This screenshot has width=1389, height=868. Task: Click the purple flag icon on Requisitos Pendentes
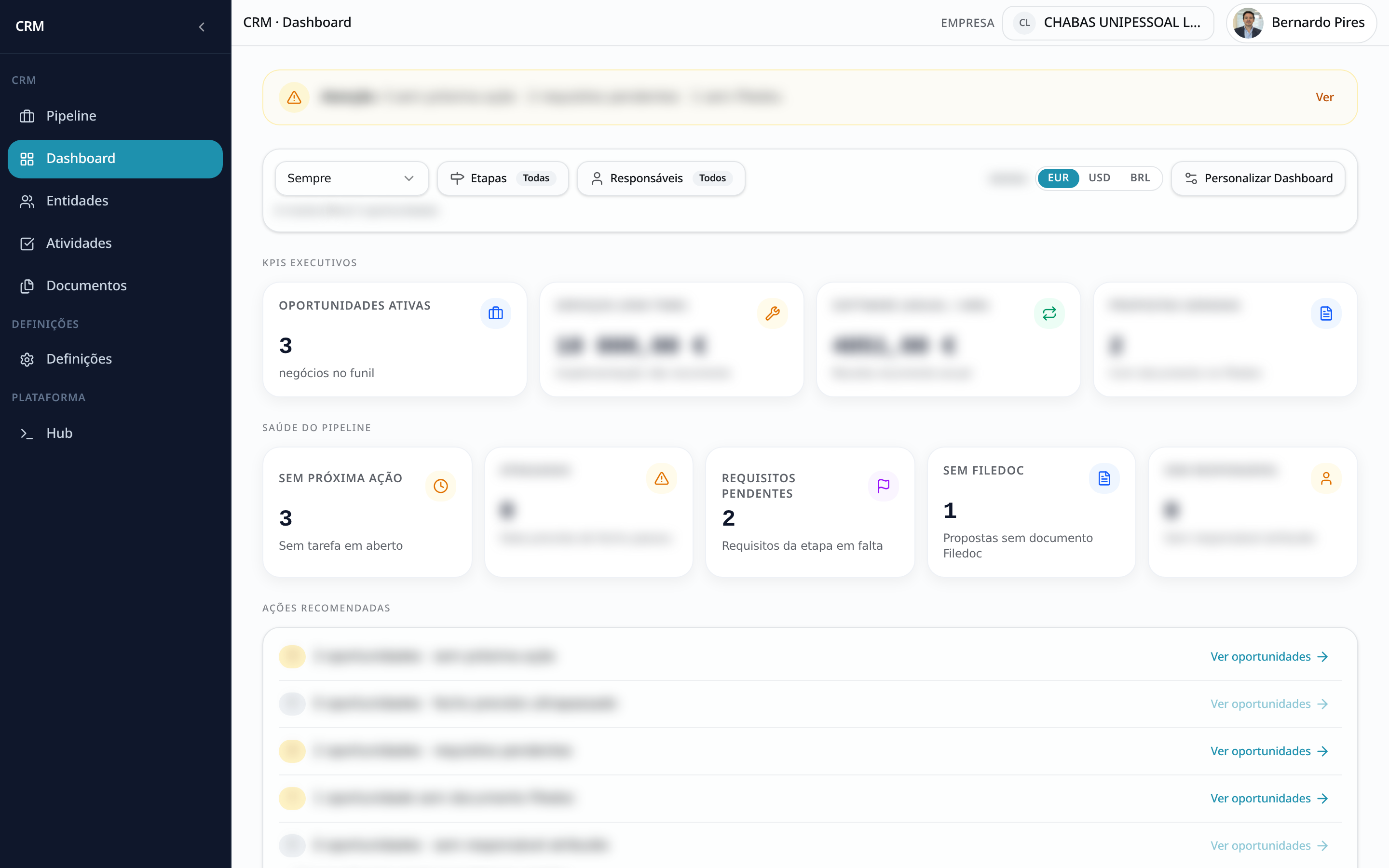tap(884, 486)
